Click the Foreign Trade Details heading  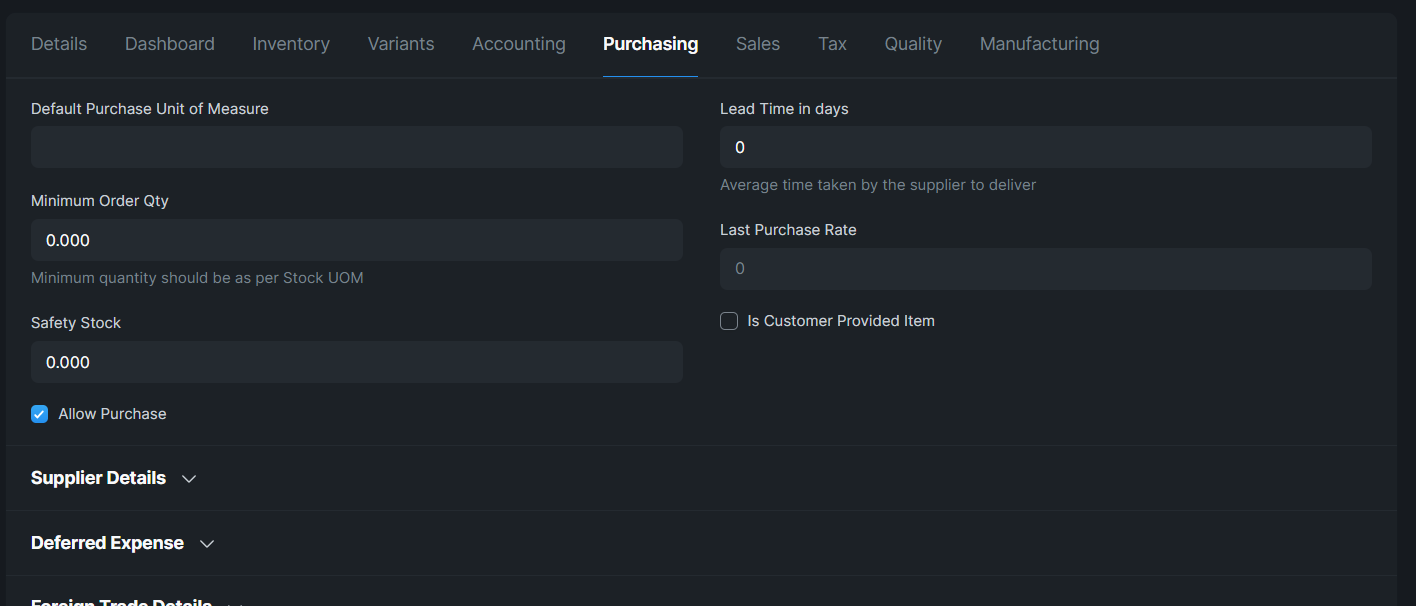[x=121, y=603]
